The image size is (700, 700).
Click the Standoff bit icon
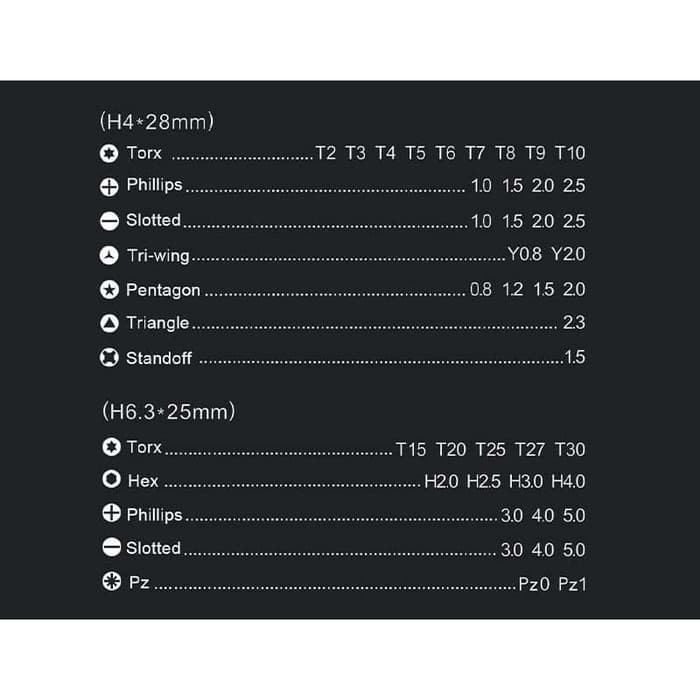(x=109, y=358)
